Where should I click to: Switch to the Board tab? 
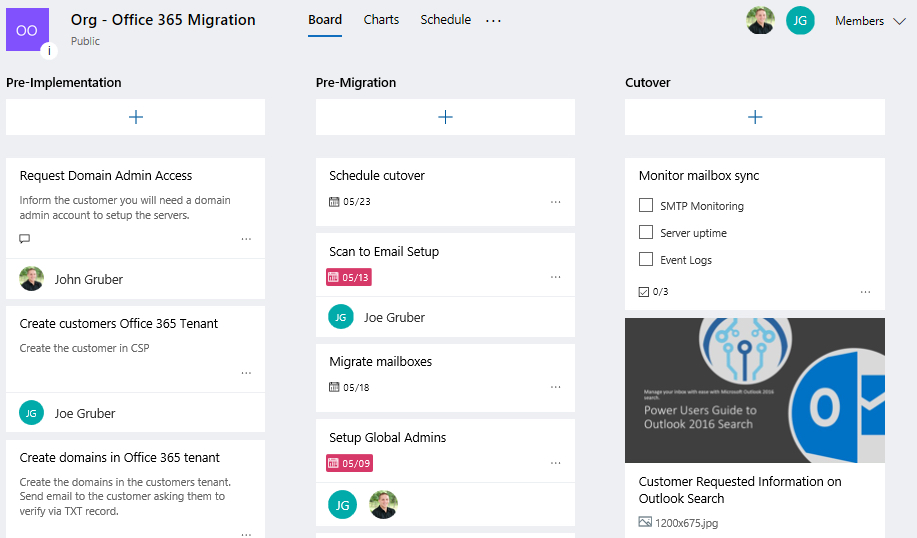325,20
